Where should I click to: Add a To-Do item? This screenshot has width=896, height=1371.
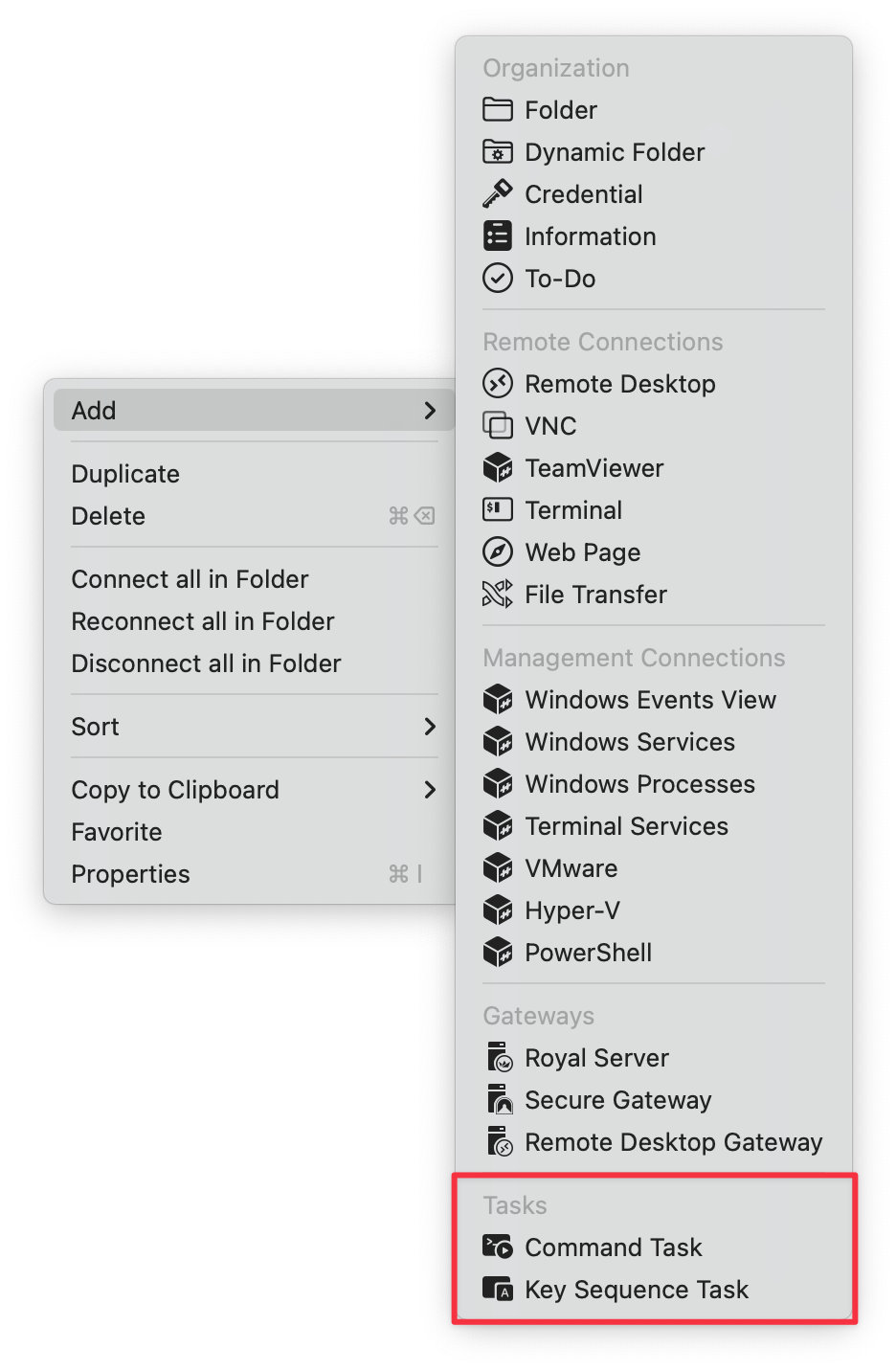pyautogui.click(x=654, y=279)
